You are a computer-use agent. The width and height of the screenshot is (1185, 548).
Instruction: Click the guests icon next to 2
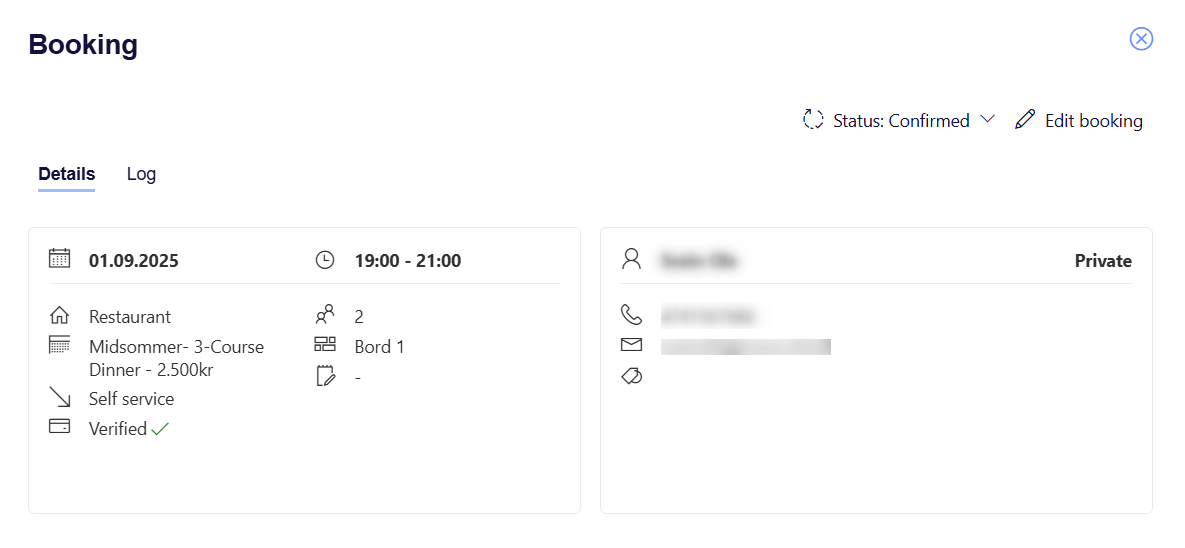click(325, 316)
